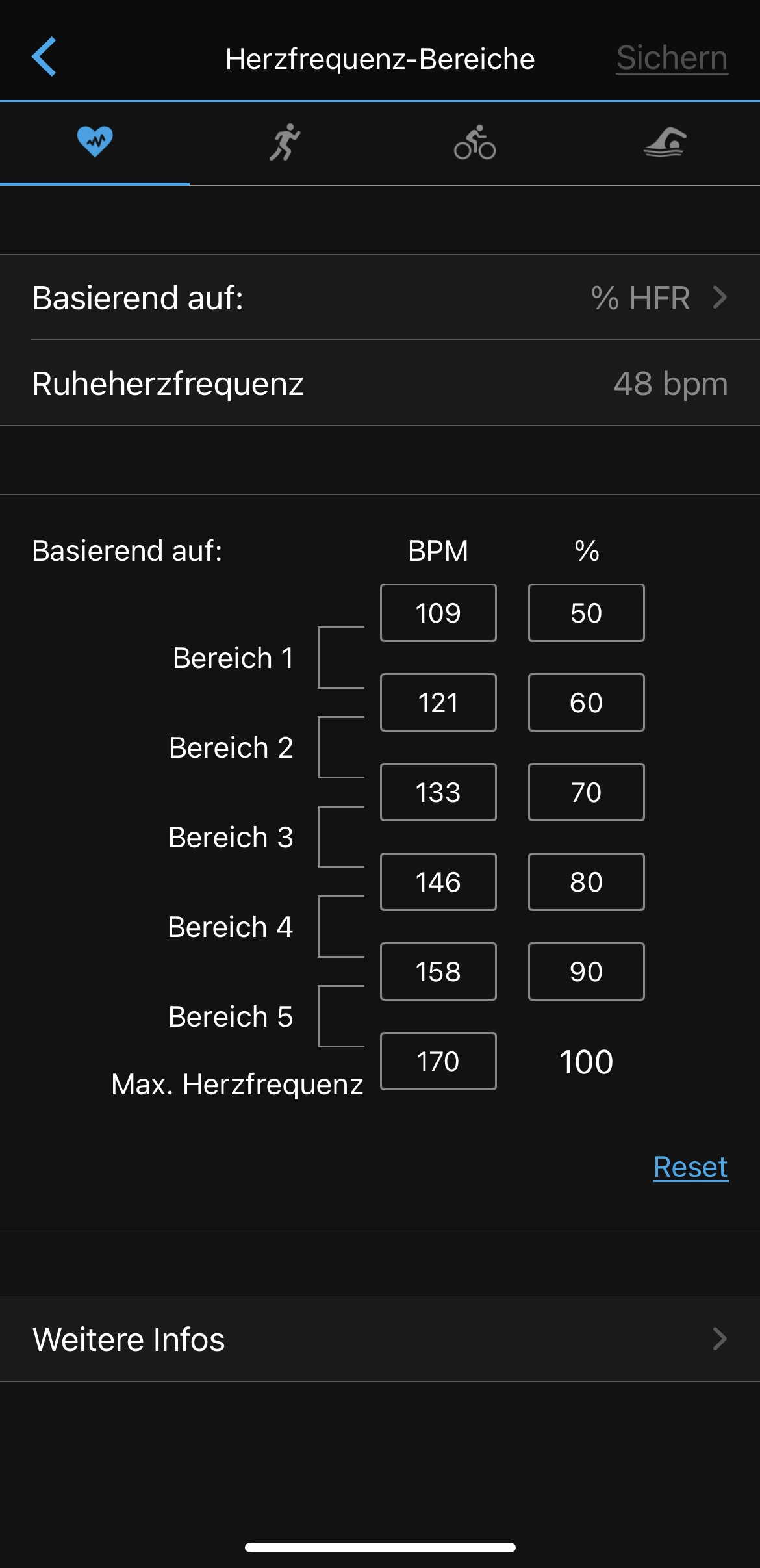760x1568 pixels.
Task: Click the Reset link
Action: click(690, 1167)
